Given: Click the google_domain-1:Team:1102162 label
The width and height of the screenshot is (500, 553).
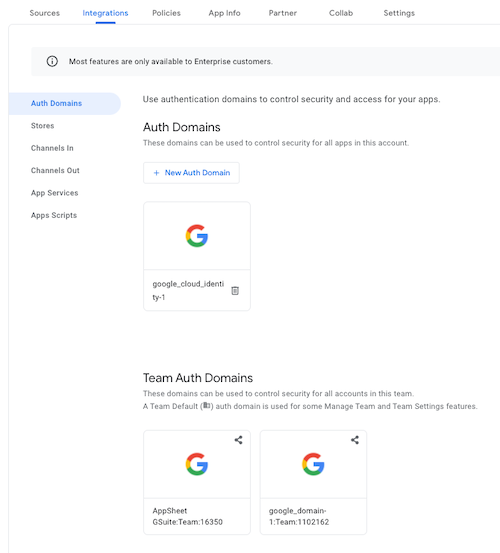Looking at the screenshot, I should (299, 516).
